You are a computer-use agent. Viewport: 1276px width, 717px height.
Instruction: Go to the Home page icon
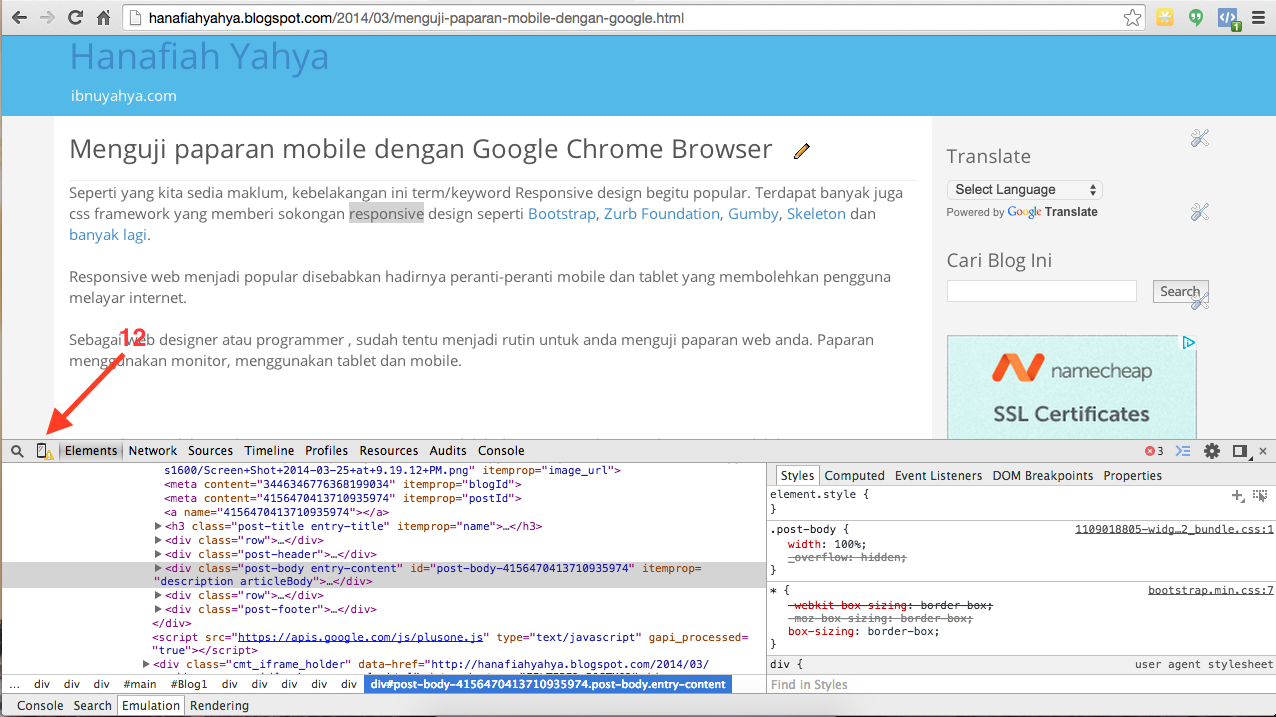pyautogui.click(x=104, y=18)
